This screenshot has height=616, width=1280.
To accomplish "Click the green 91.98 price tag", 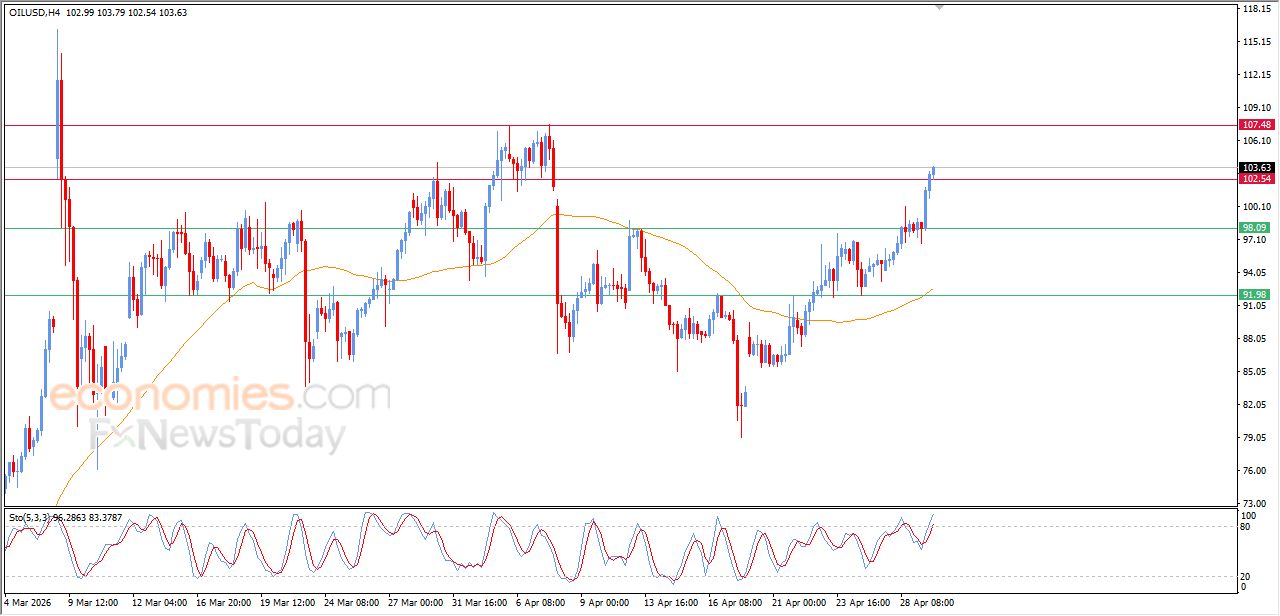I will 1255,295.
